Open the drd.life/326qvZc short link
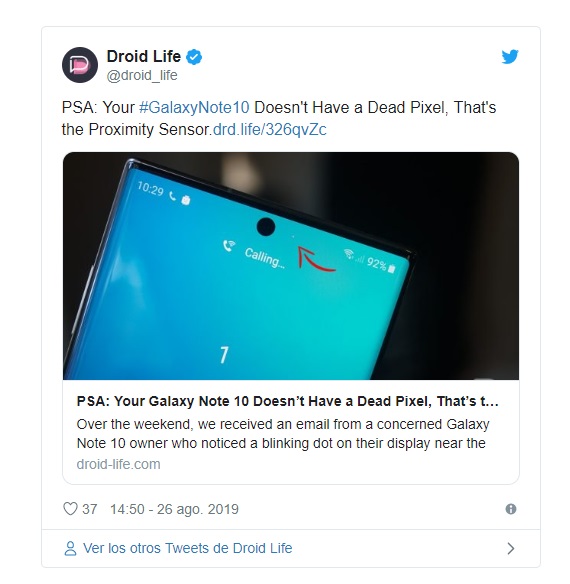Image resolution: width=570 pixels, height=584 pixels. pyautogui.click(x=270, y=130)
